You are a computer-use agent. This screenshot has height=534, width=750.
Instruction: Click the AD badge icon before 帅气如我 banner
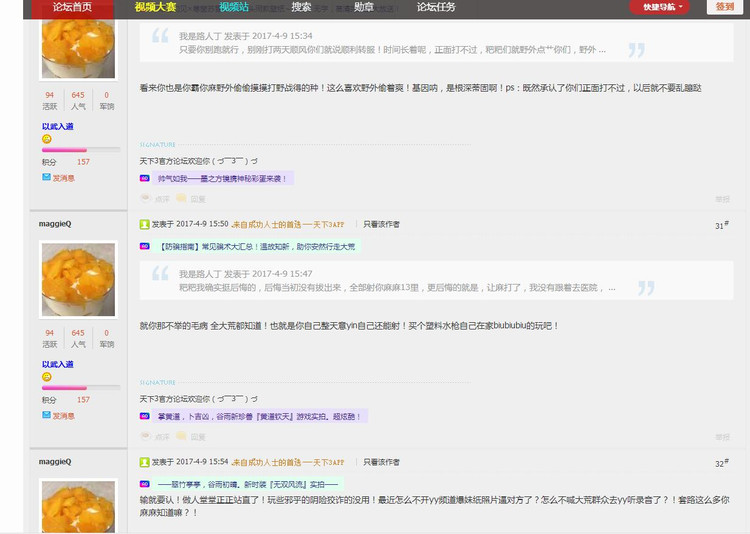point(144,178)
